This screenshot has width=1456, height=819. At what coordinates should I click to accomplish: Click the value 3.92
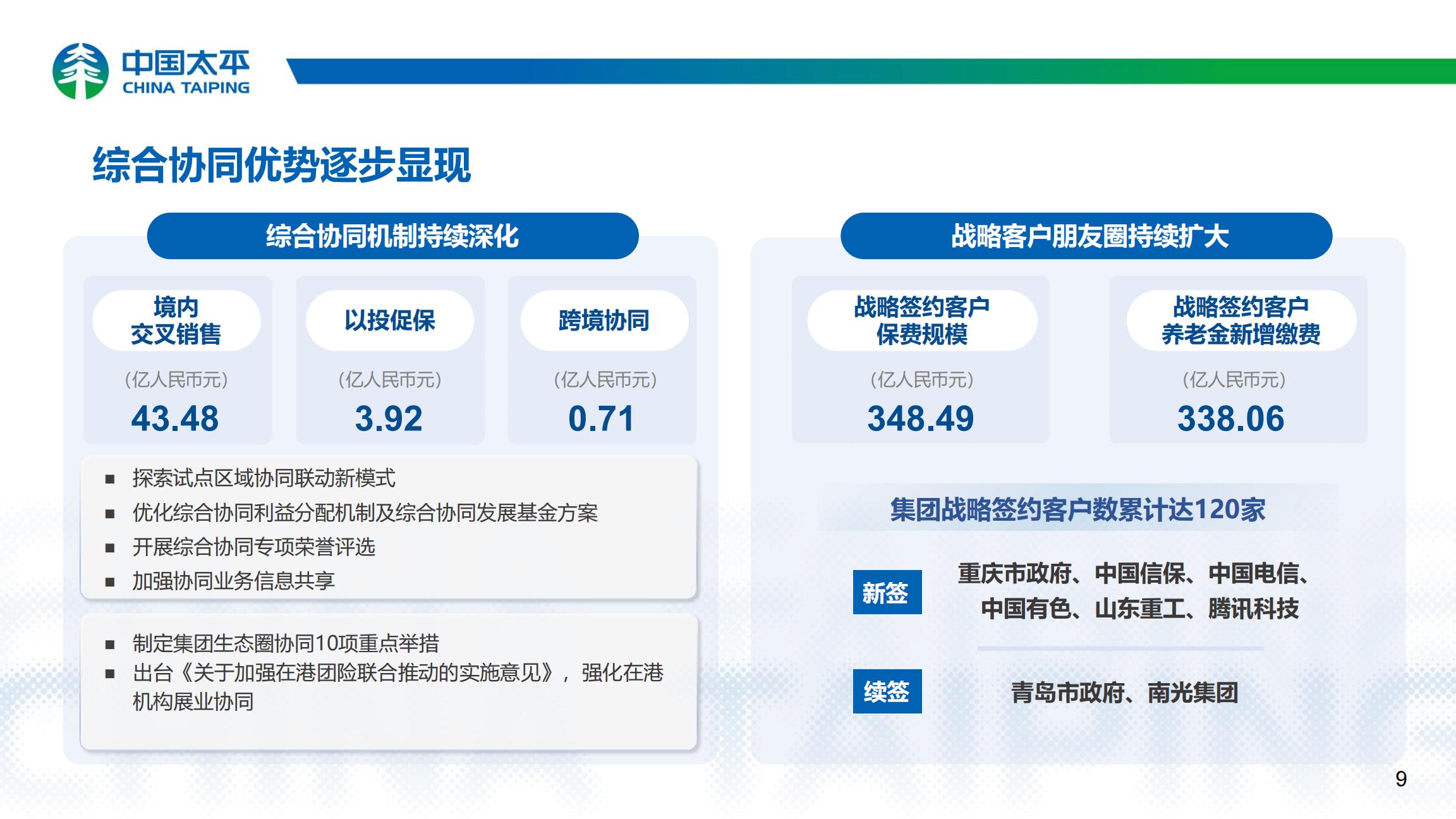[389, 418]
